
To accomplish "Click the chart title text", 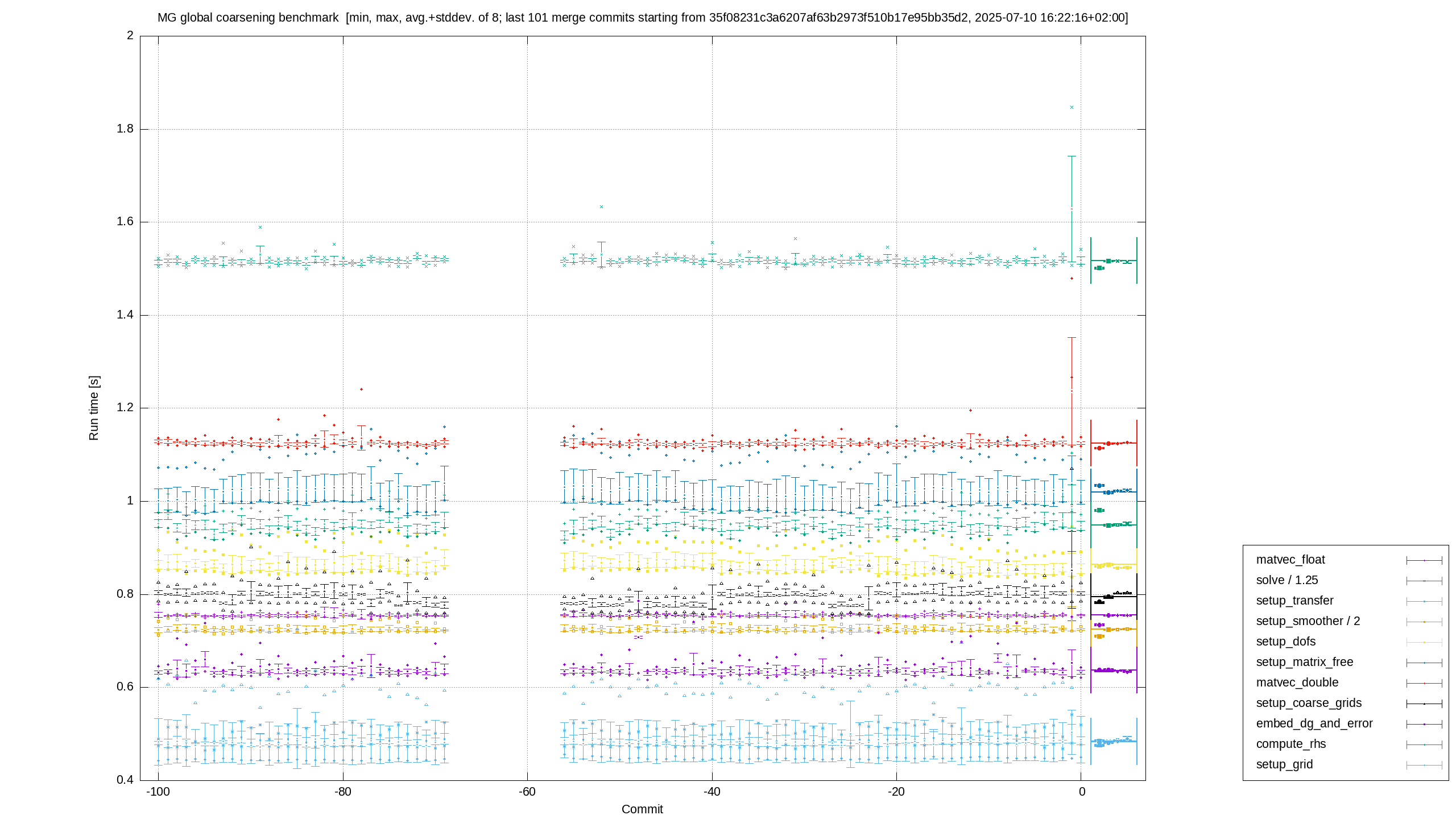I will point(643,18).
